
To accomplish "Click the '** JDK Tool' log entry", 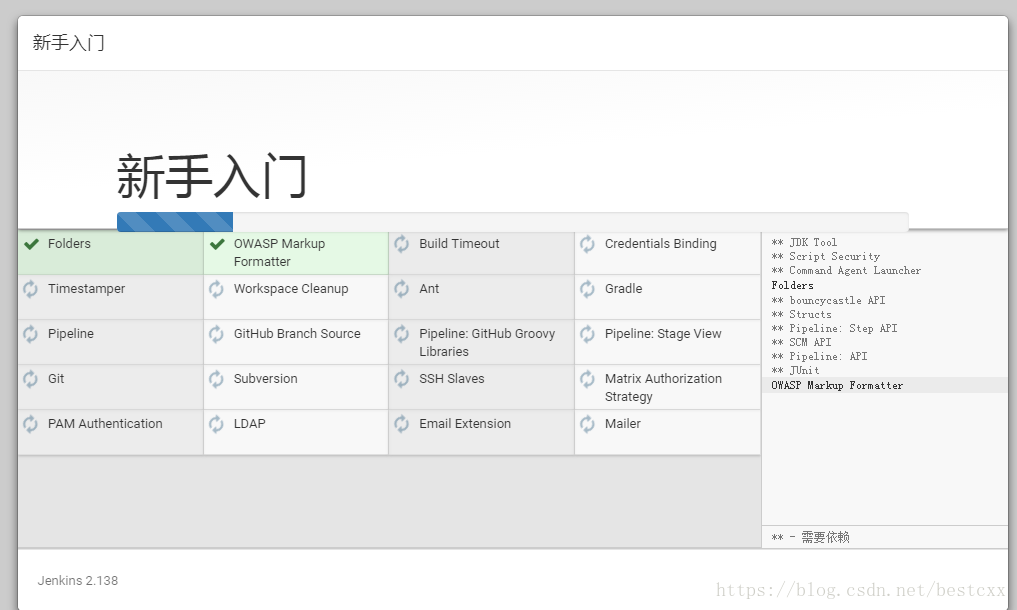I will 804,243.
